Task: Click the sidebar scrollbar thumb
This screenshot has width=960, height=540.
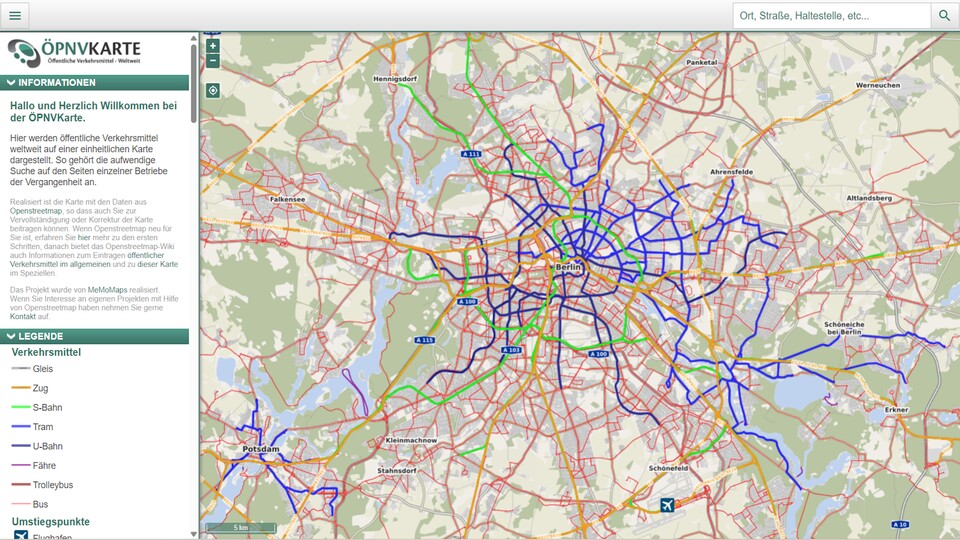Action: (x=194, y=83)
